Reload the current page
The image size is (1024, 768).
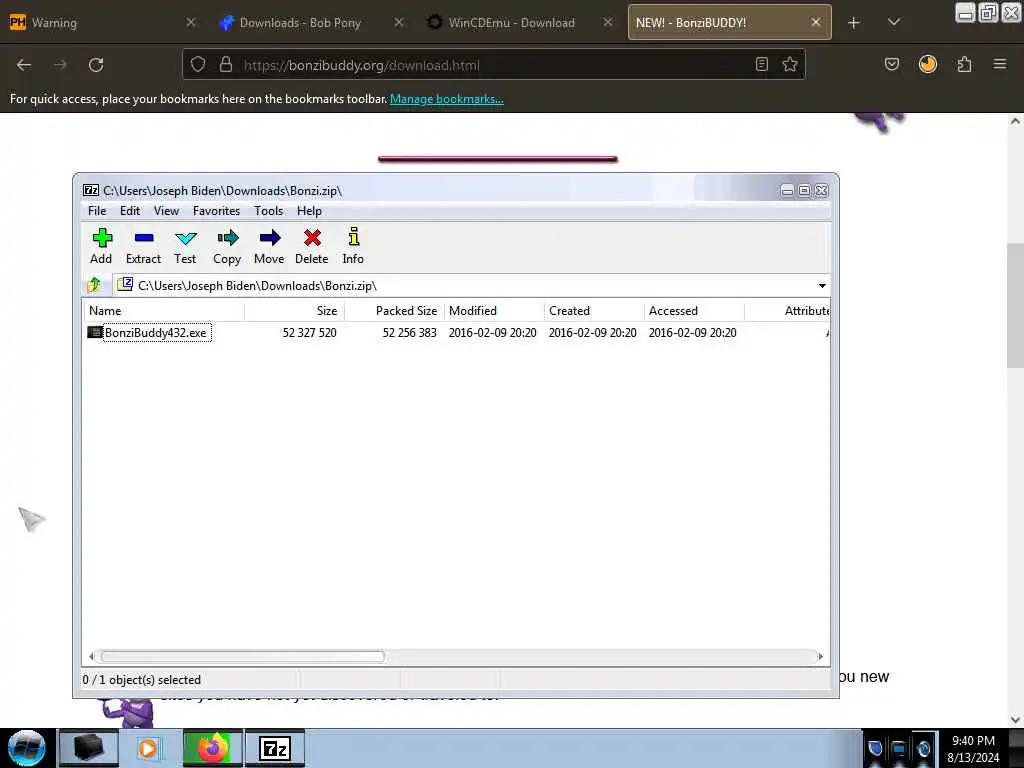click(96, 65)
